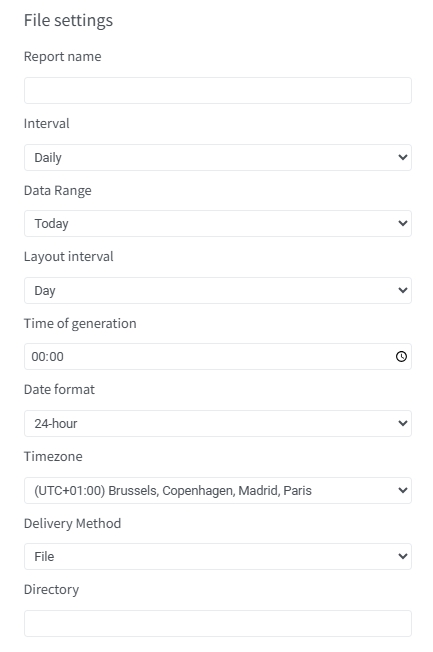Open the Date format dropdown showing 24-hour
The image size is (433, 652).
218,423
